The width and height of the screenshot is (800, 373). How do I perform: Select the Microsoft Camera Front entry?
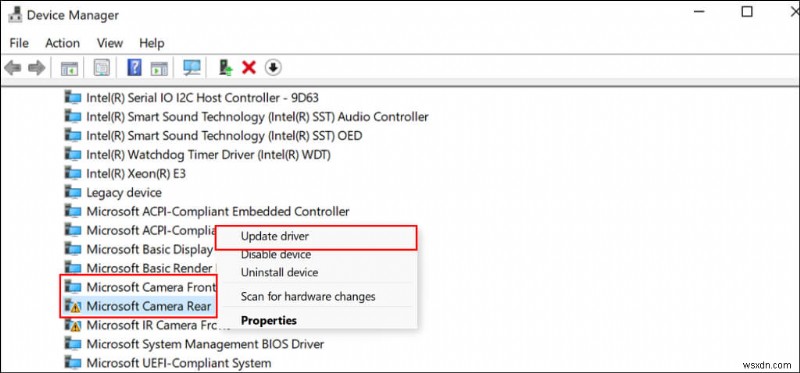pyautogui.click(x=151, y=287)
